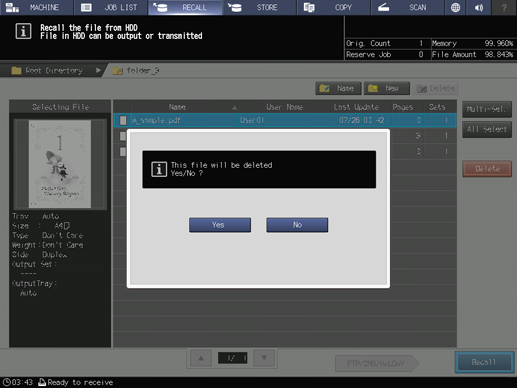Click the info icon in delete dialog

159,169
